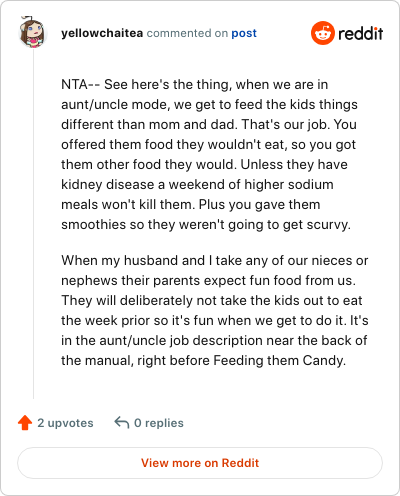Click the line mentioning "smoothies" and "scurvy"
This screenshot has width=400, height=496.
pyautogui.click(x=206, y=225)
